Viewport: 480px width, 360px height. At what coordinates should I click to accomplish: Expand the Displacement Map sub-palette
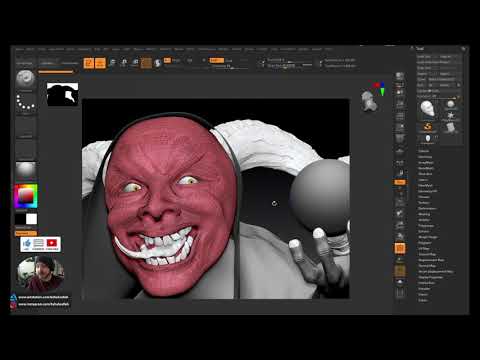click(x=431, y=260)
